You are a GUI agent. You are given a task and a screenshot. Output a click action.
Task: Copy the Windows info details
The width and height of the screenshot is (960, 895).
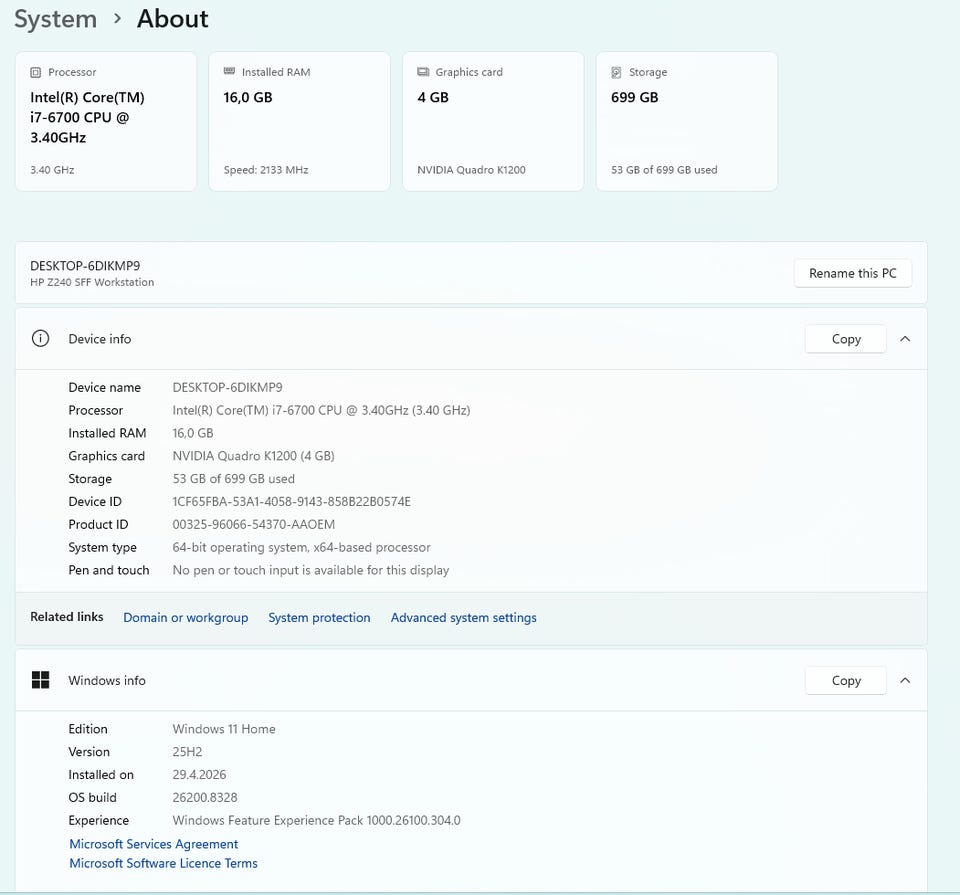click(846, 680)
